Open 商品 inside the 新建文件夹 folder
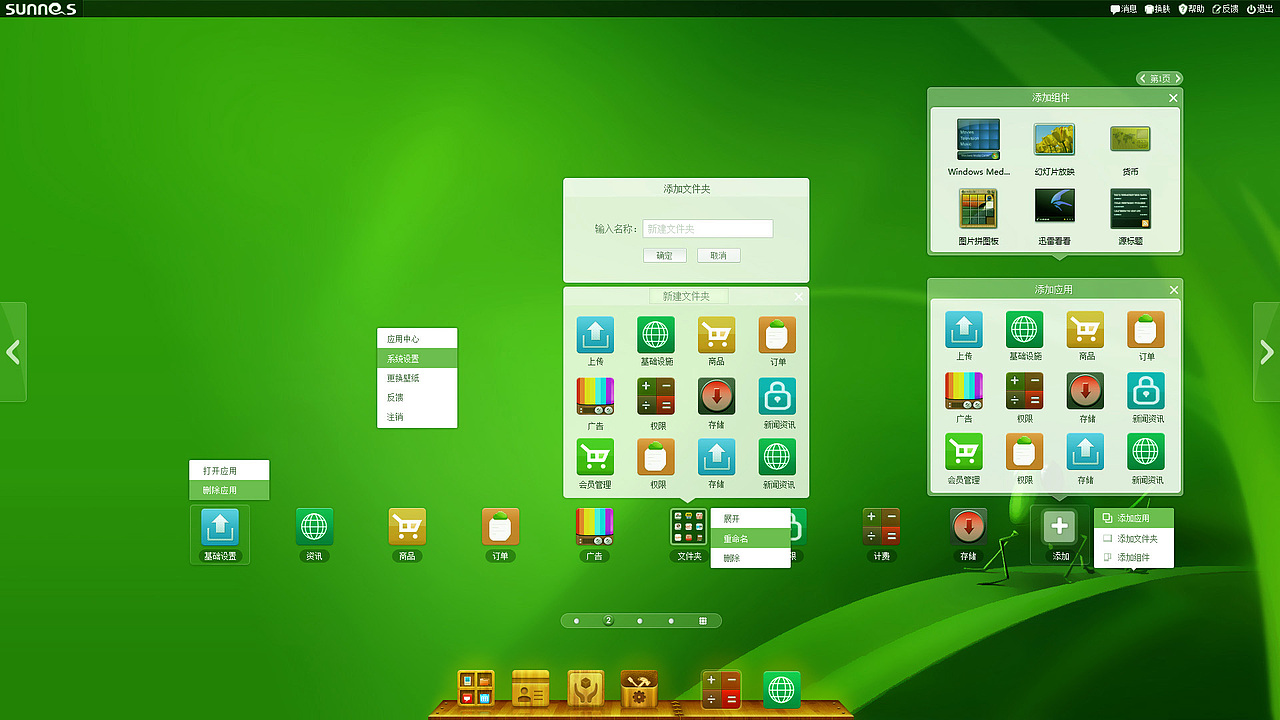The image size is (1280, 720). click(x=716, y=336)
